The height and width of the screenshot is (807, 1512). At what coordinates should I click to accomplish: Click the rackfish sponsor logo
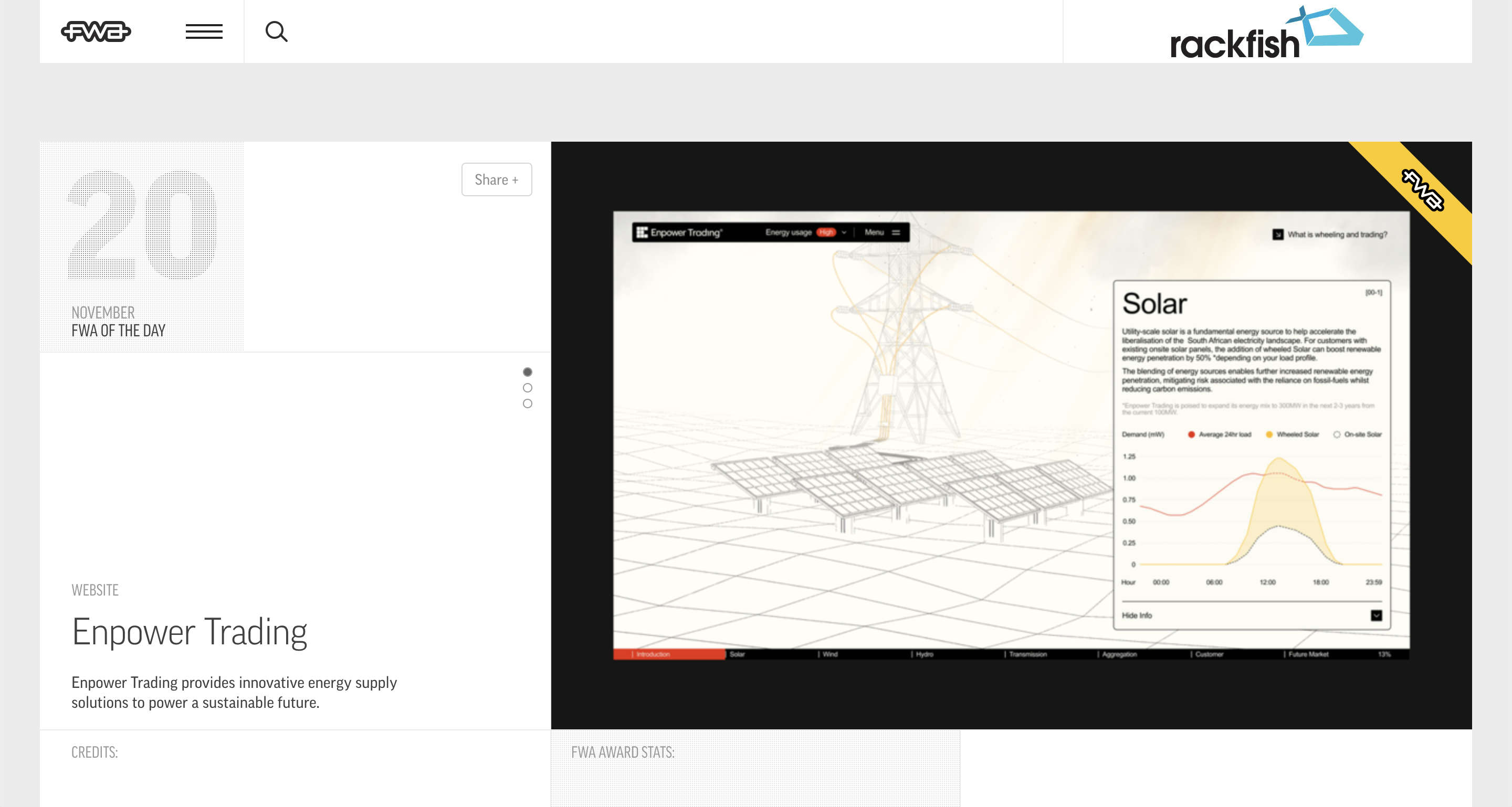[1266, 34]
